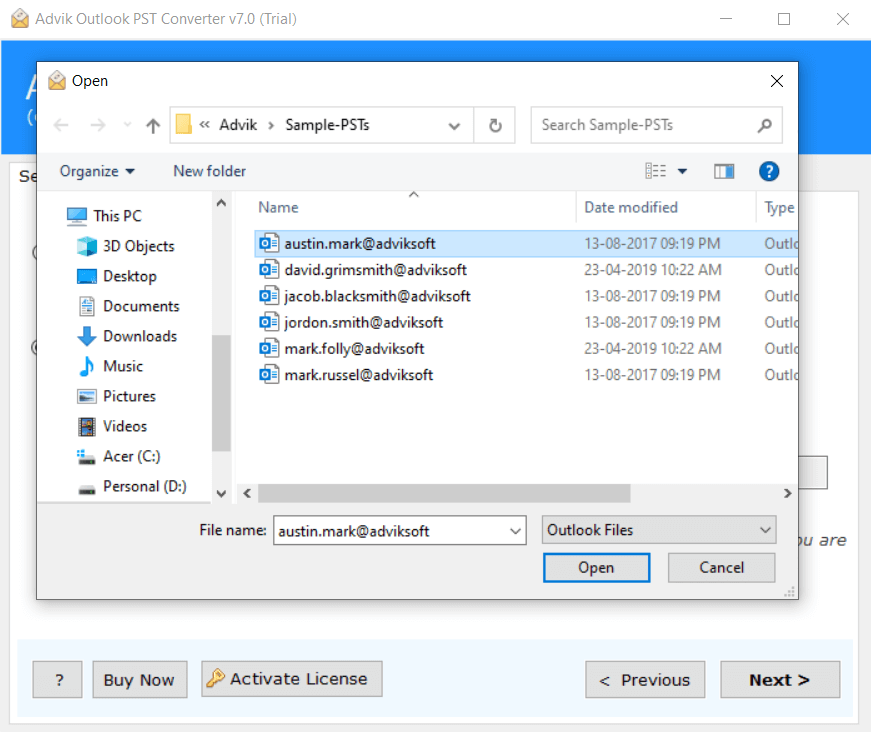
Task: Click Outlook icon of mark.folly file
Action: 269,349
